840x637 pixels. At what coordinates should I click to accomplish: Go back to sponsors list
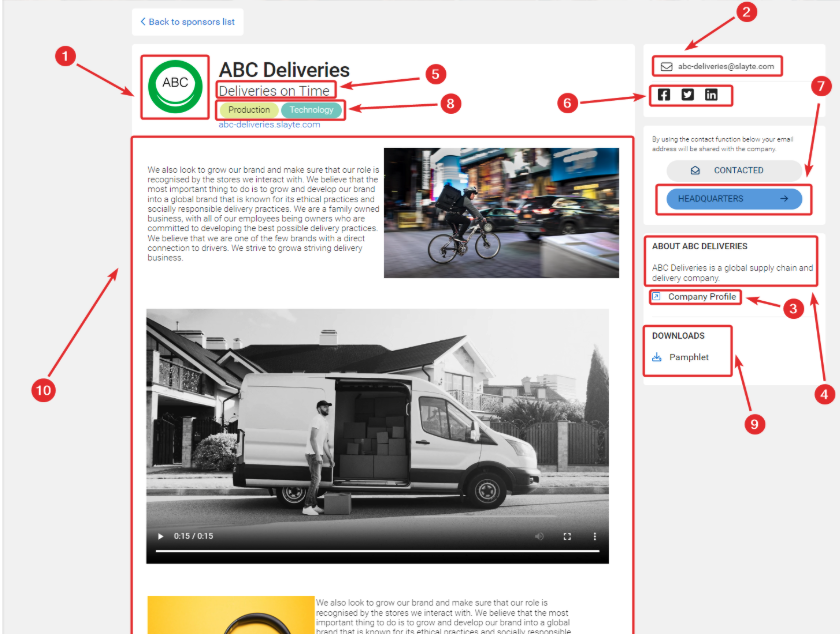pyautogui.click(x=187, y=22)
